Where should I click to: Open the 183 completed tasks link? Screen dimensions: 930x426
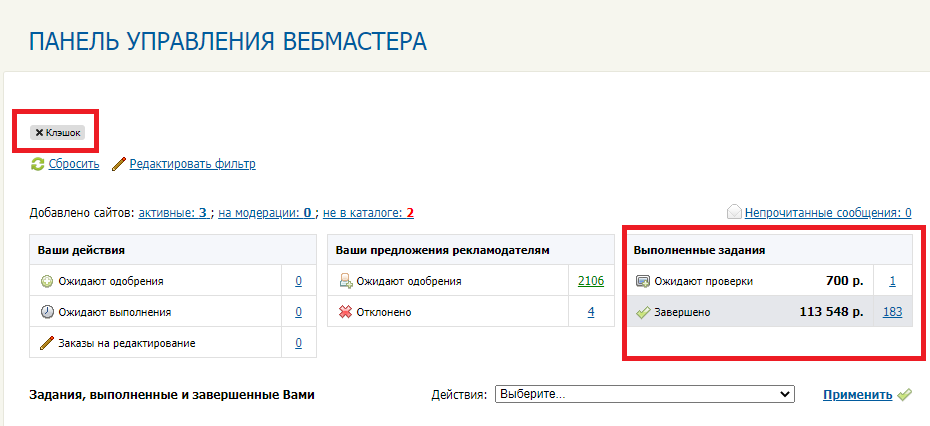click(x=893, y=312)
